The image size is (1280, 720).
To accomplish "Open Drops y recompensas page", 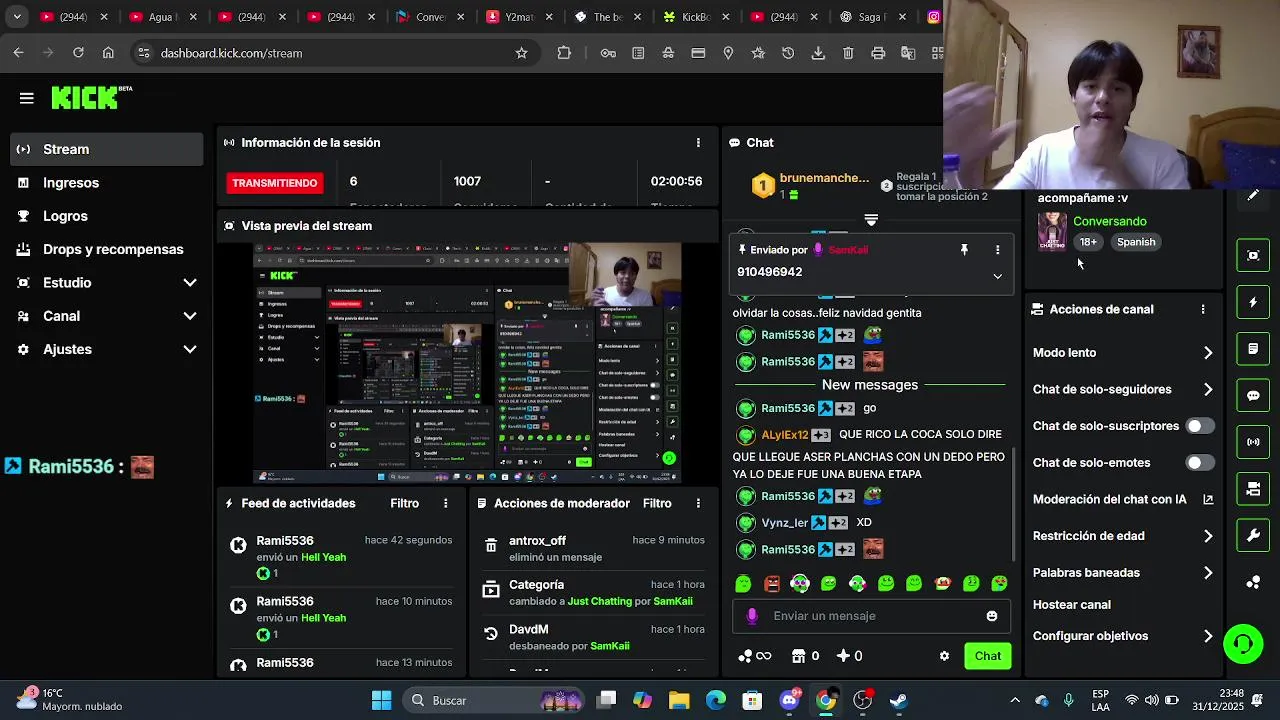I will click(x=106, y=249).
